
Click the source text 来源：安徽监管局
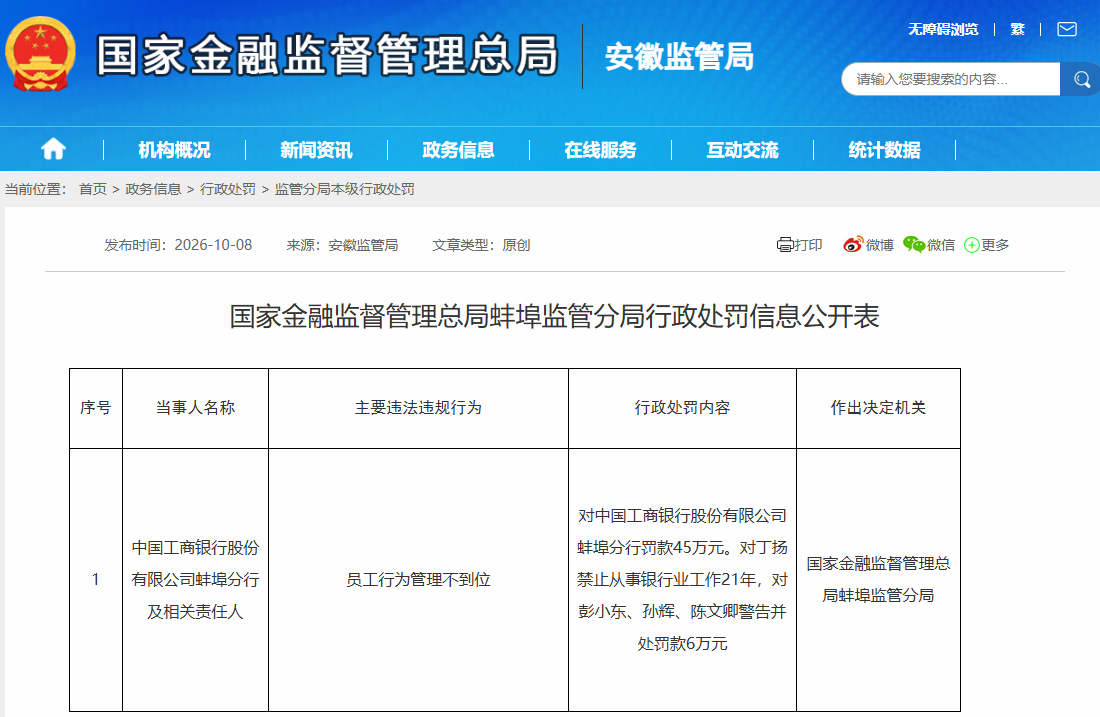tap(342, 245)
